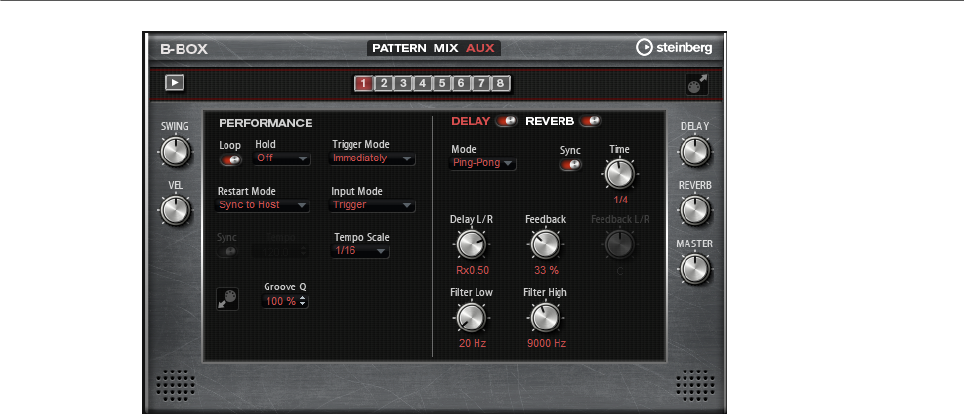This screenshot has width=964, height=414.
Task: Select pattern 8
Action: pos(500,84)
